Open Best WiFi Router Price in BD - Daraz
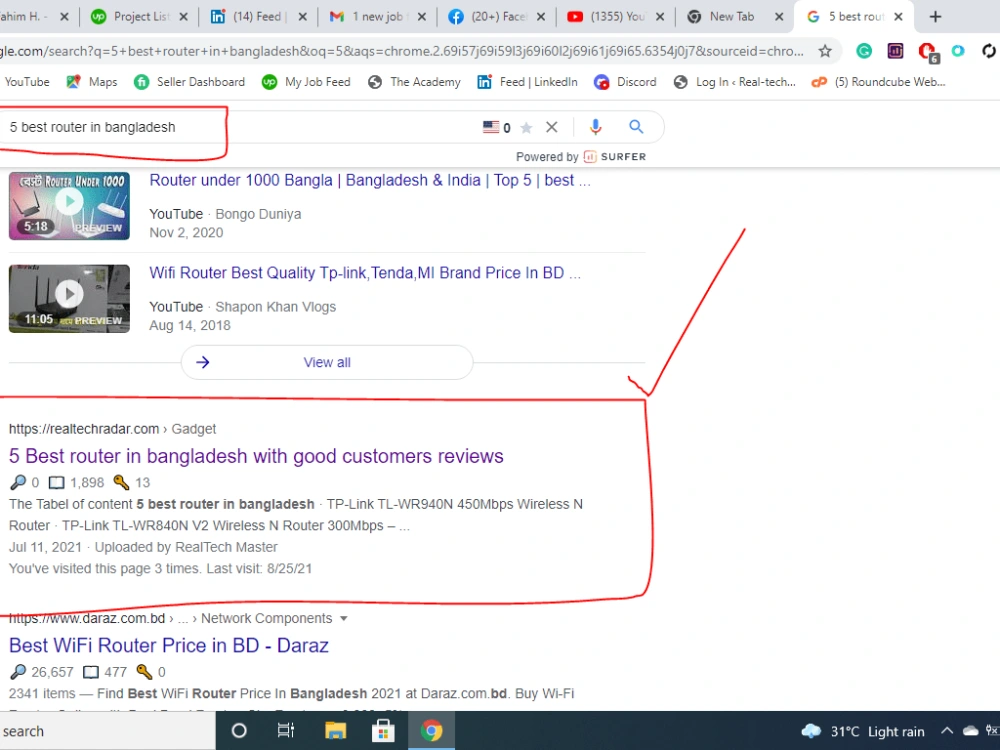1000x750 pixels. tap(169, 645)
